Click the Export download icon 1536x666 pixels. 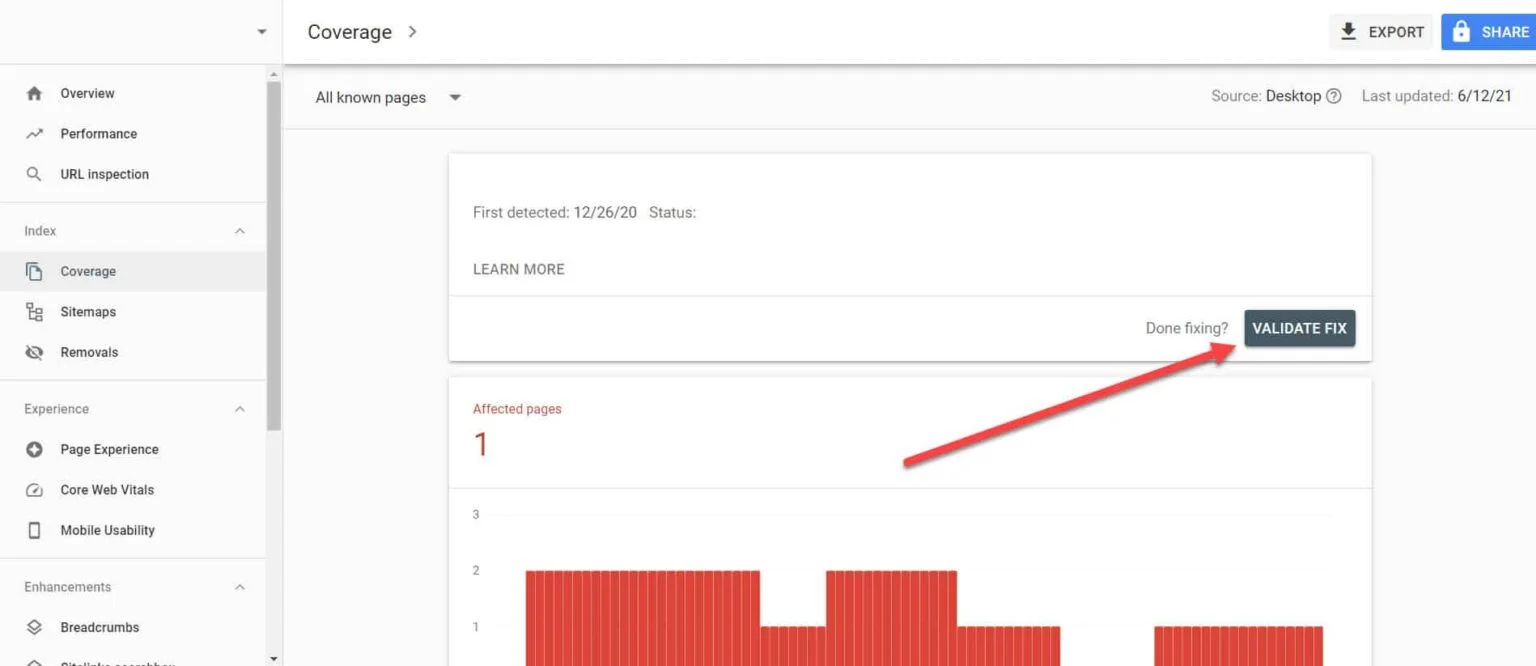[1349, 31]
